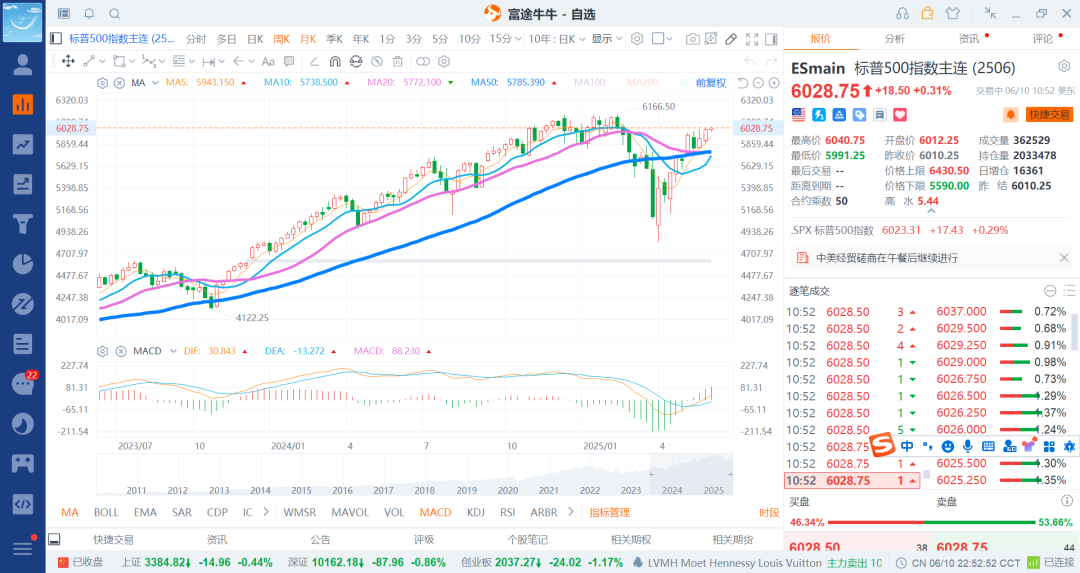Select the move crosshair drawing tool
Viewport: 1080px width, 573px height.
(68, 61)
